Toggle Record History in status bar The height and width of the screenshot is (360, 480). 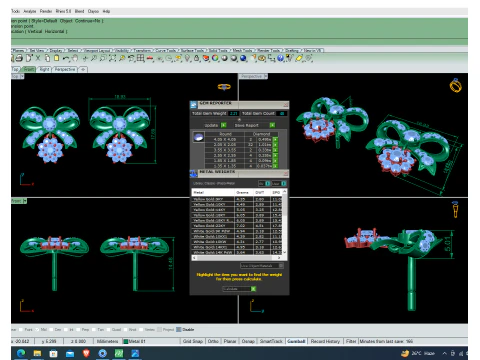[325, 341]
